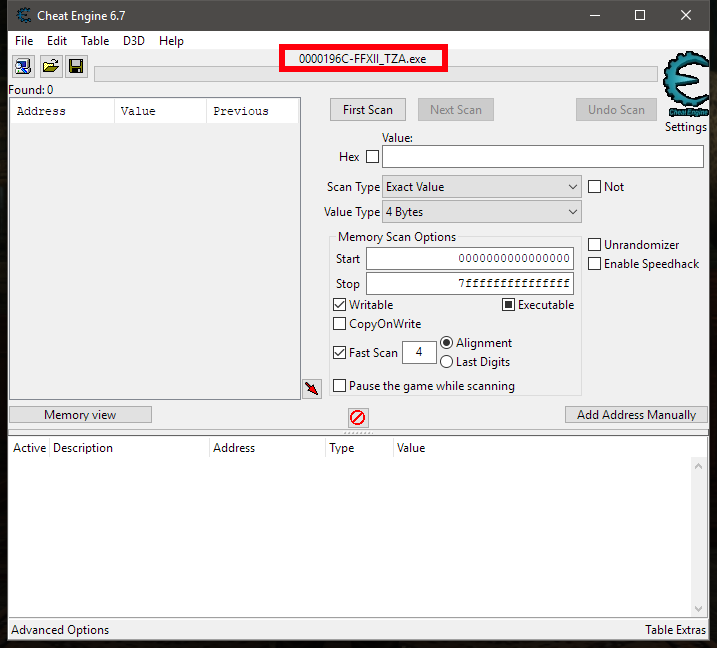This screenshot has height=648, width=717.
Task: Open the Value Type dropdown
Action: 481,212
